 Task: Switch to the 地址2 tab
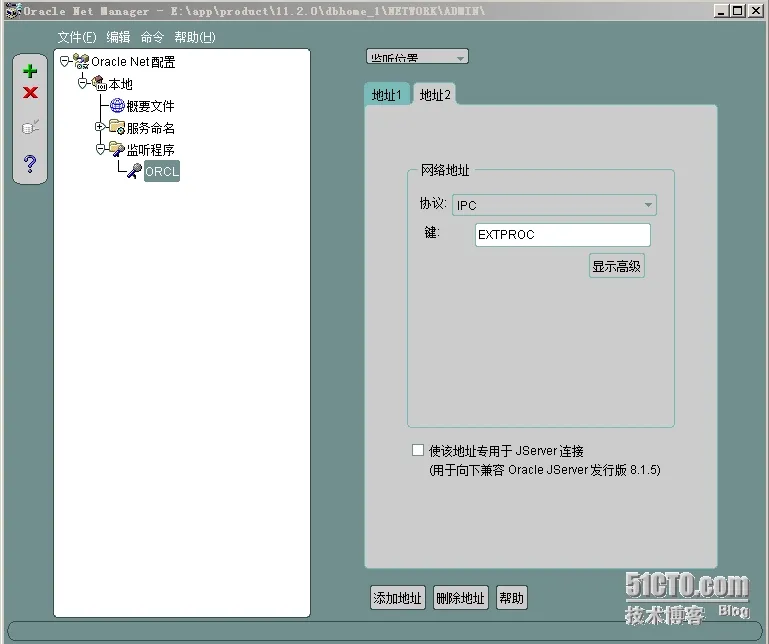435,94
